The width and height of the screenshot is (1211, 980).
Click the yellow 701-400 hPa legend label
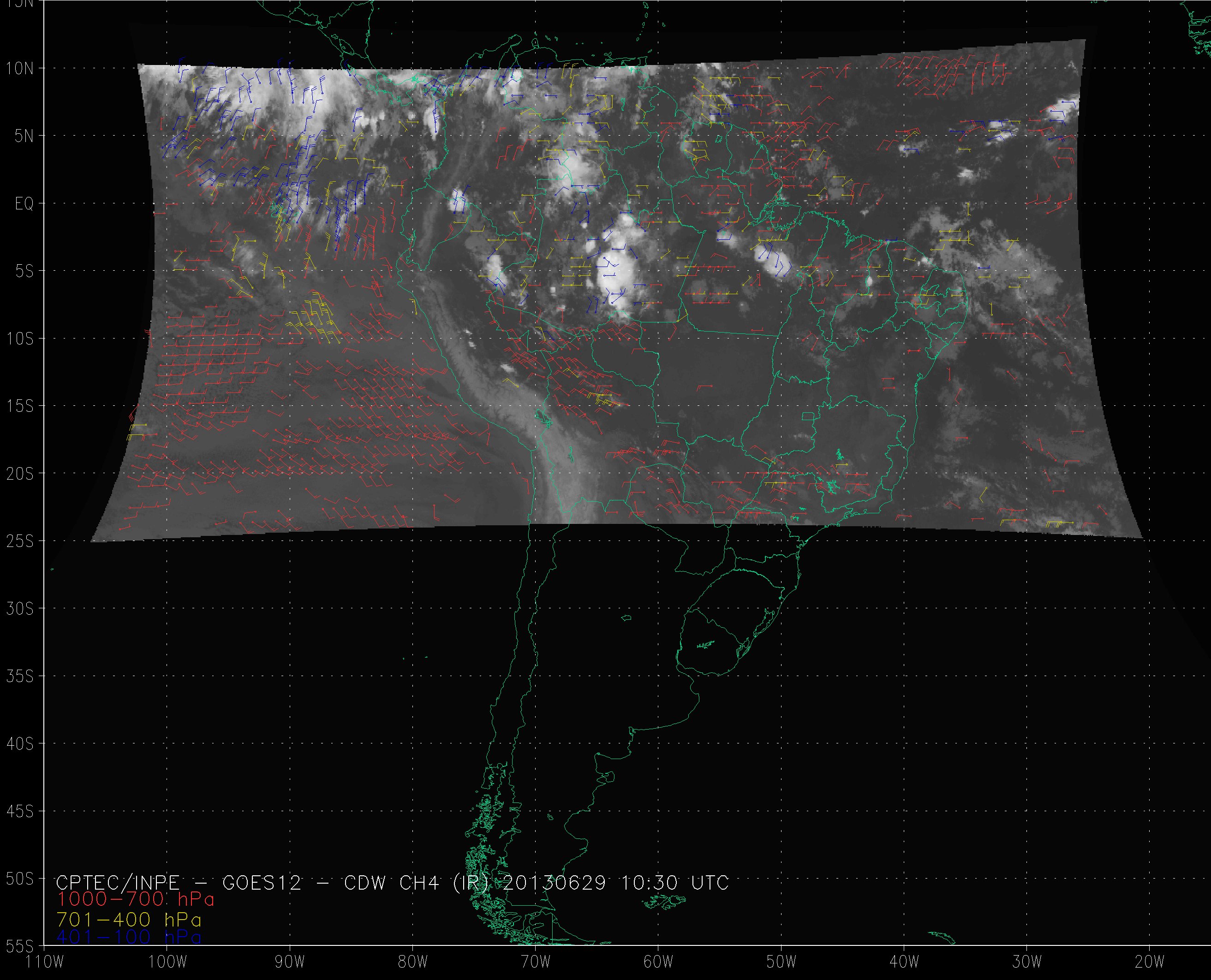[x=129, y=920]
